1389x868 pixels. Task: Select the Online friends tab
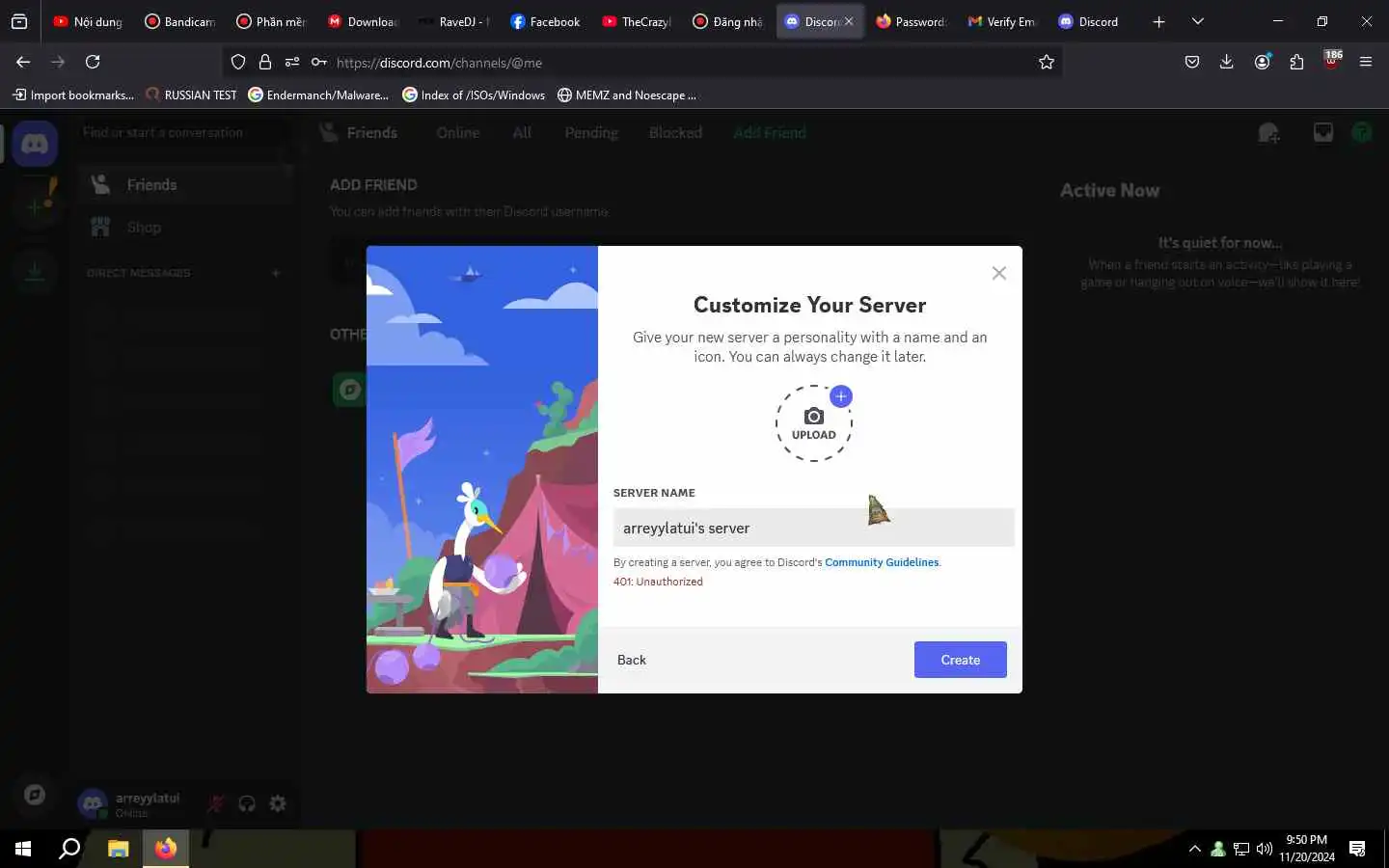[x=458, y=133]
